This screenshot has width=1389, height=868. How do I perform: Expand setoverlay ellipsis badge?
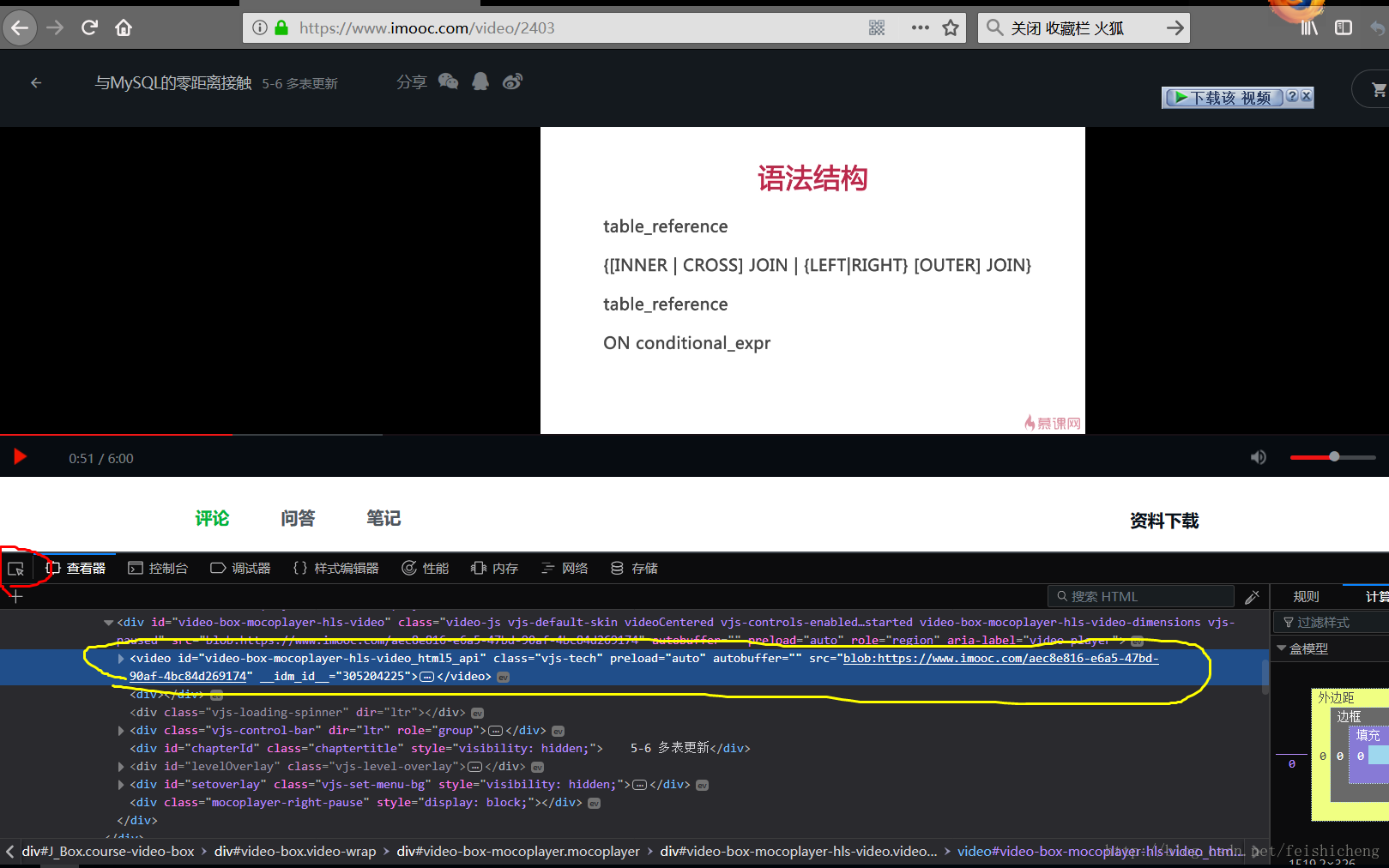tap(640, 785)
